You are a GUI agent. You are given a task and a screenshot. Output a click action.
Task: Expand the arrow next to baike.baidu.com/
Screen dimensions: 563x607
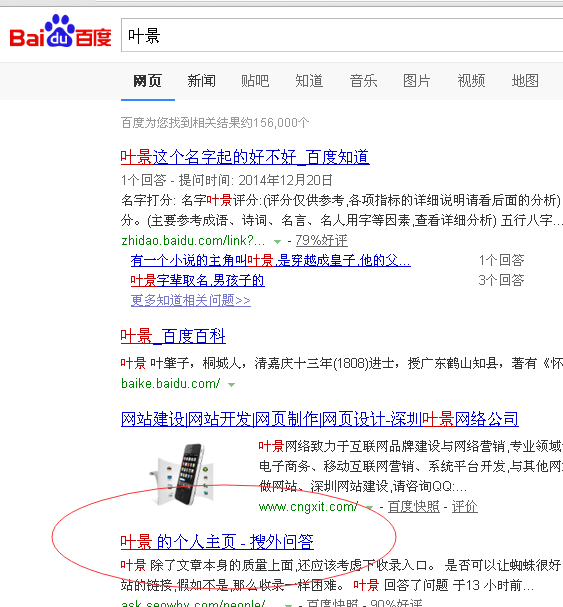pos(232,385)
